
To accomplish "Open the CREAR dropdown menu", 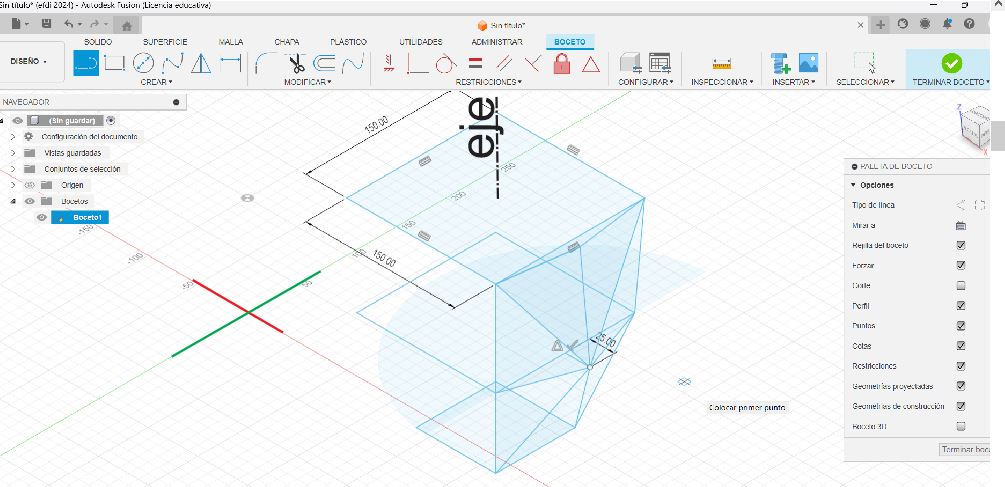I will pyautogui.click(x=156, y=82).
